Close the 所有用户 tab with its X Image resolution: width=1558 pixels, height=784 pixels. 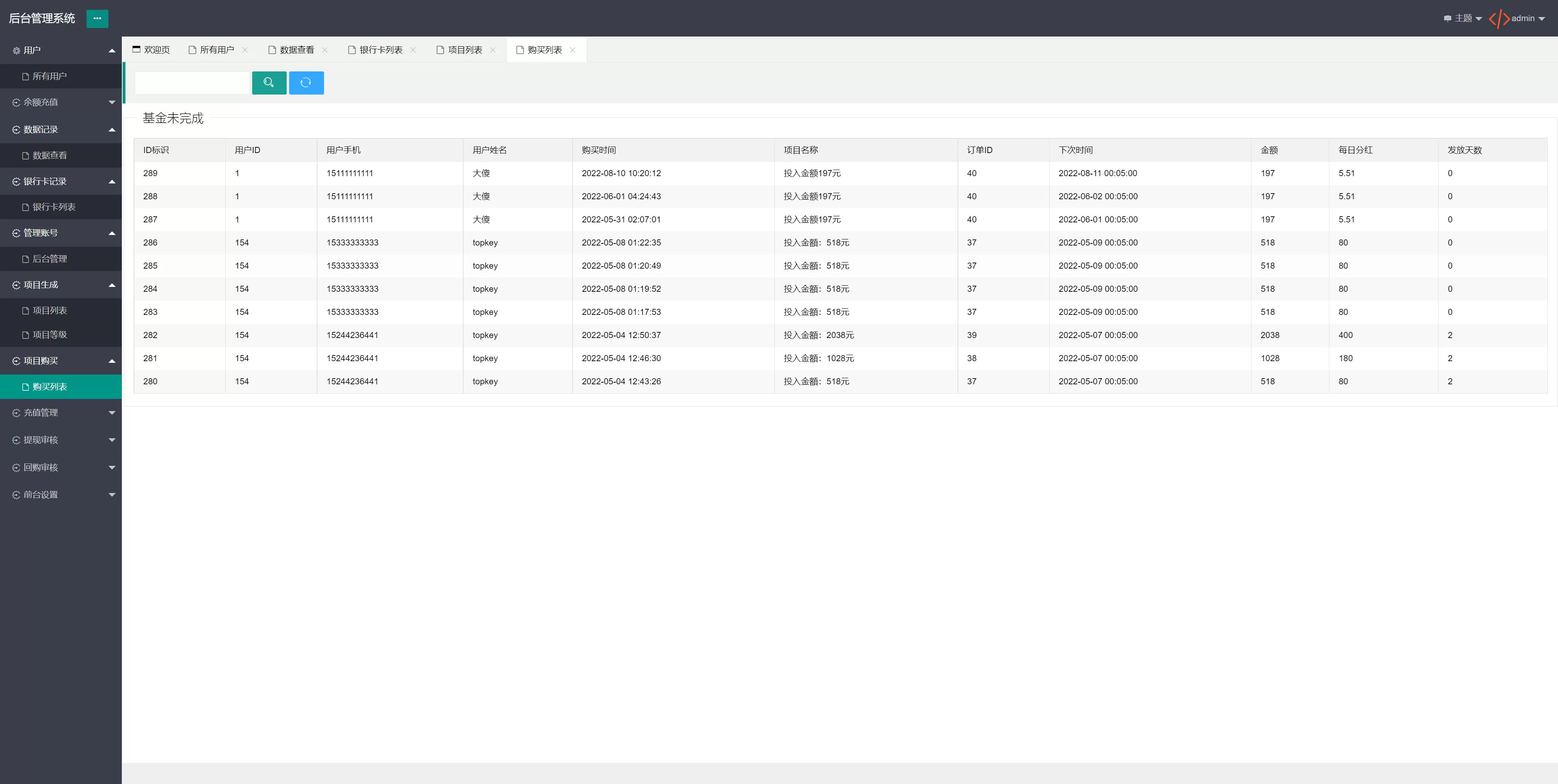(x=245, y=50)
